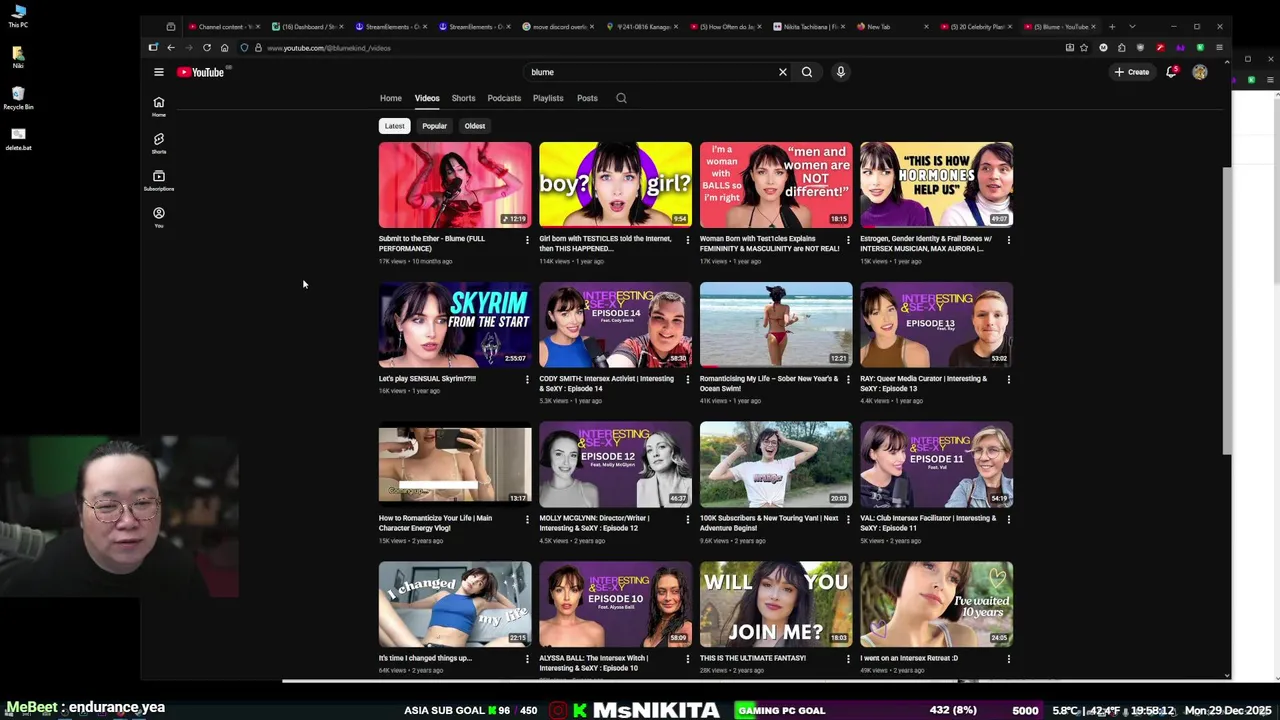Image resolution: width=1280 pixels, height=720 pixels.
Task: Open a new browser tab
Action: [1112, 27]
